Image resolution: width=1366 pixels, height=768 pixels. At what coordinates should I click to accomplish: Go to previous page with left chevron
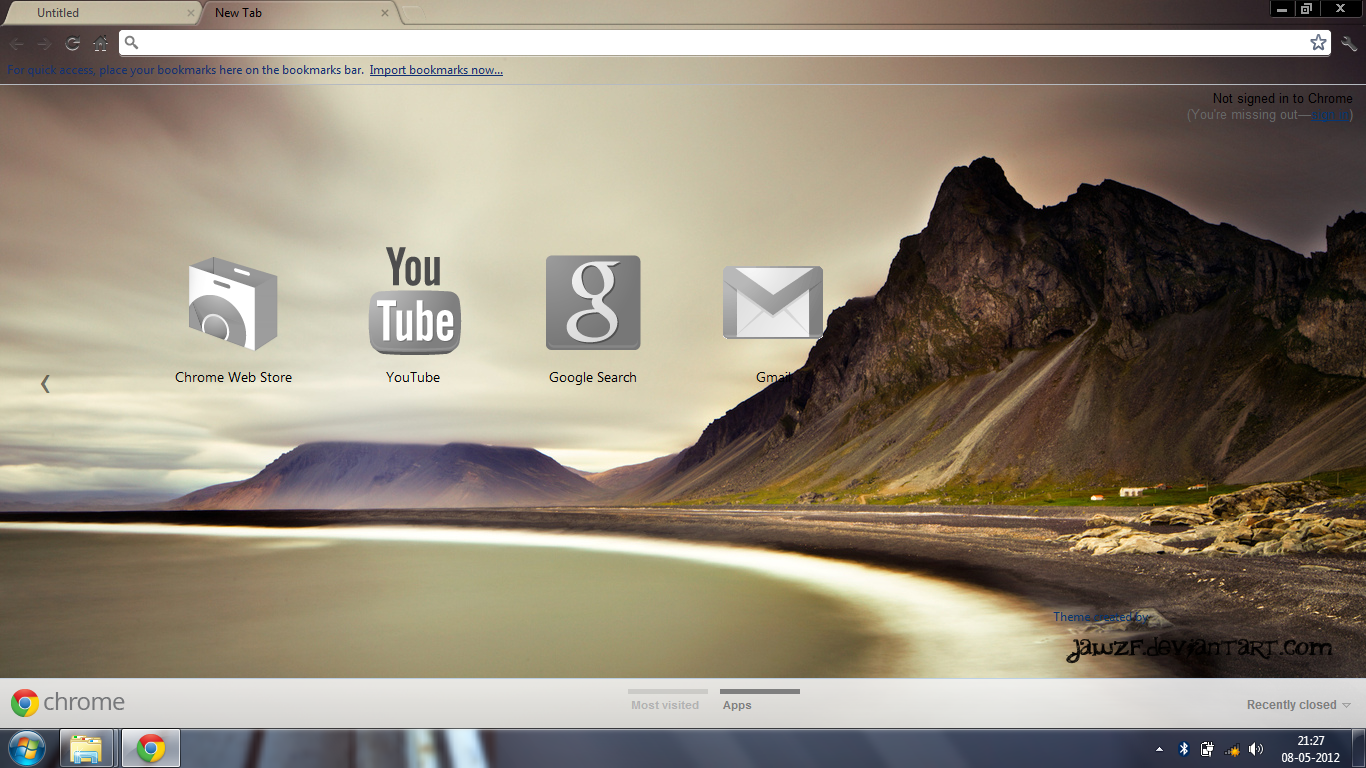pos(45,383)
